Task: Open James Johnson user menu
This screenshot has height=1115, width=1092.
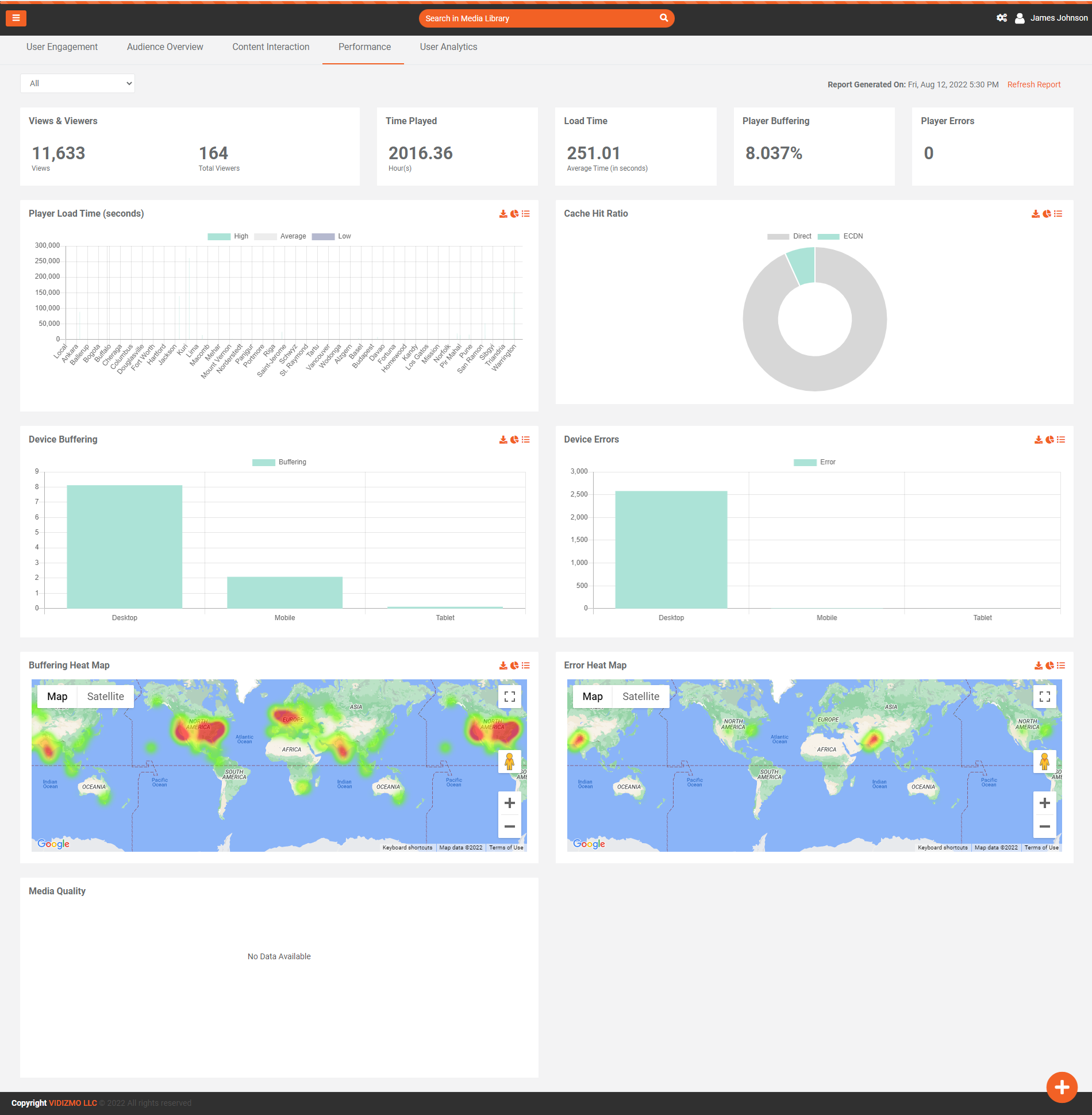Action: 1052,18
